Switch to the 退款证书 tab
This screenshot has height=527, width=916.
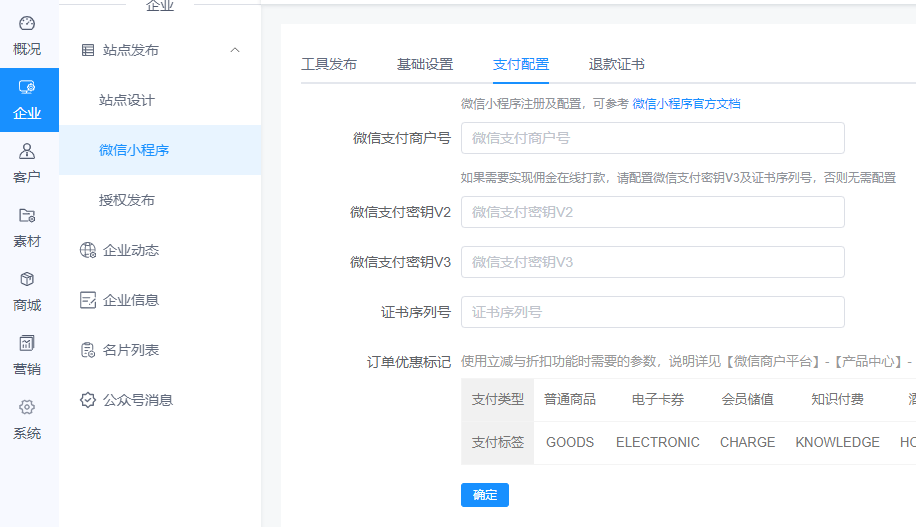coord(616,64)
